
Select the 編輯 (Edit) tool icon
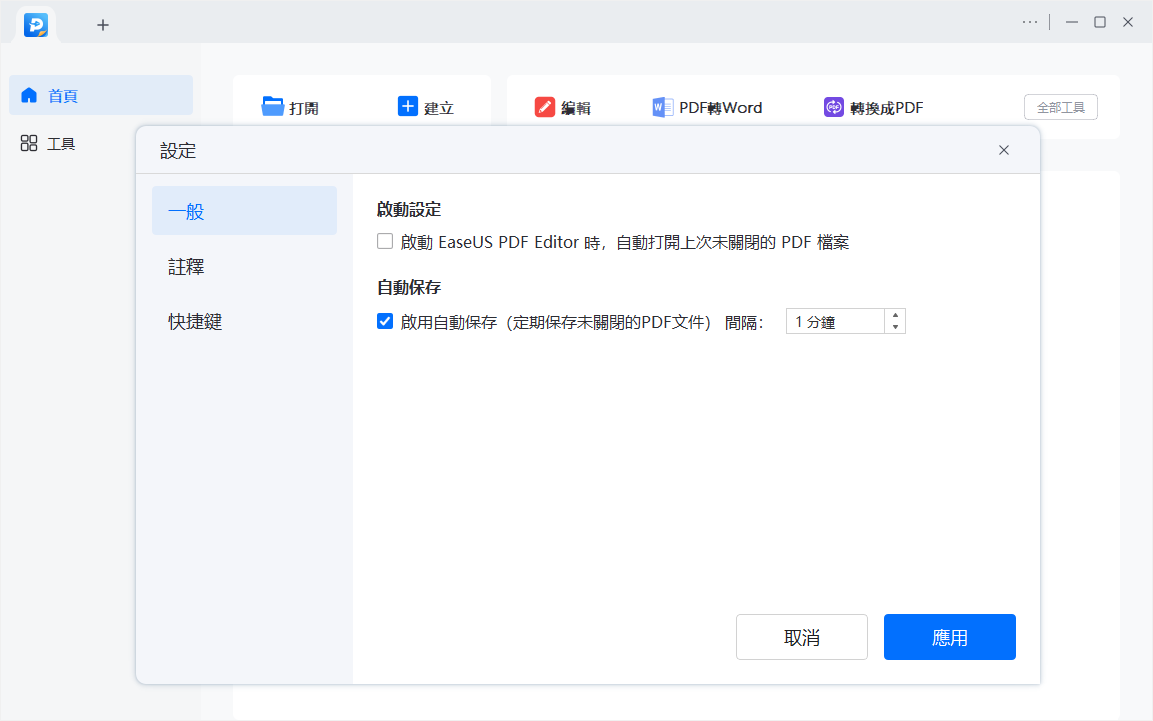coord(545,105)
